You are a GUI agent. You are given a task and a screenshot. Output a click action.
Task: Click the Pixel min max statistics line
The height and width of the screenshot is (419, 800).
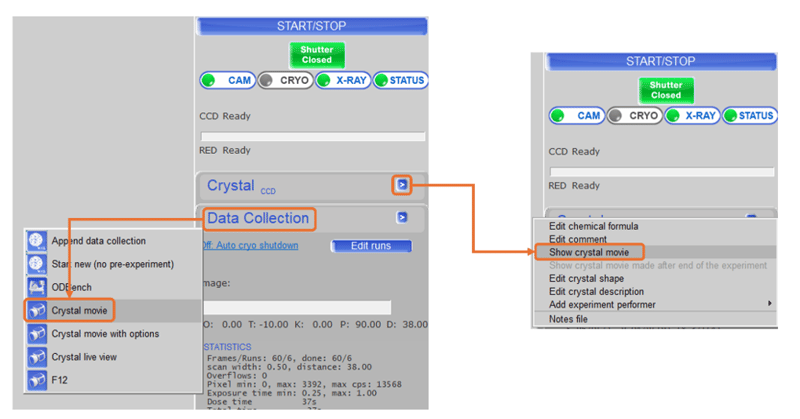(x=304, y=384)
